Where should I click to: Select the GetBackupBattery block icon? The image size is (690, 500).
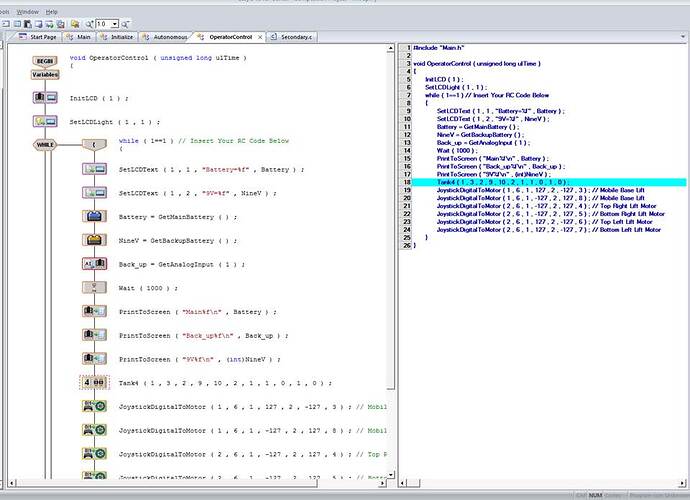click(94, 240)
